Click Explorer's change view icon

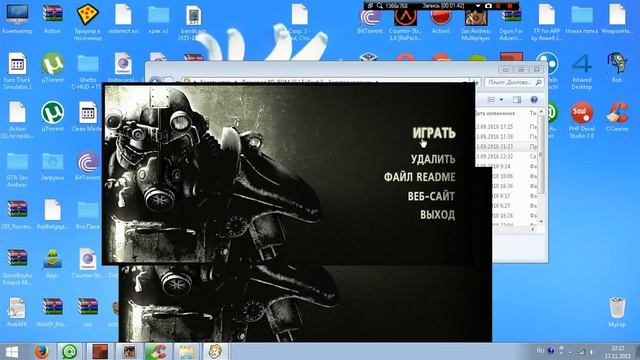(x=491, y=100)
